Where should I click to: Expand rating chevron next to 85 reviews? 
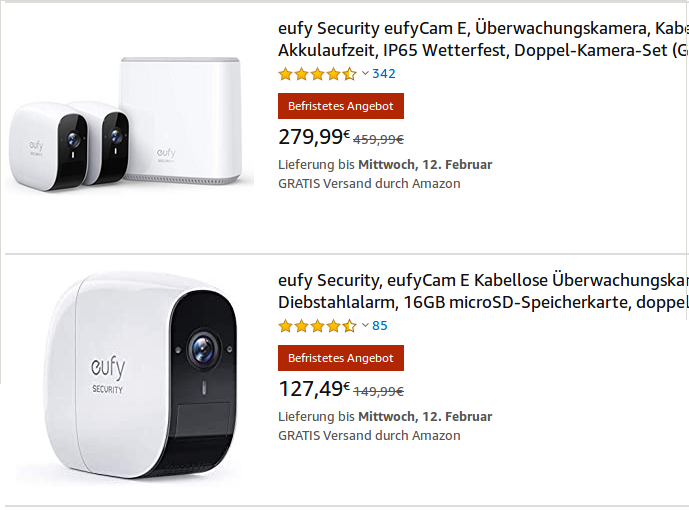(365, 326)
